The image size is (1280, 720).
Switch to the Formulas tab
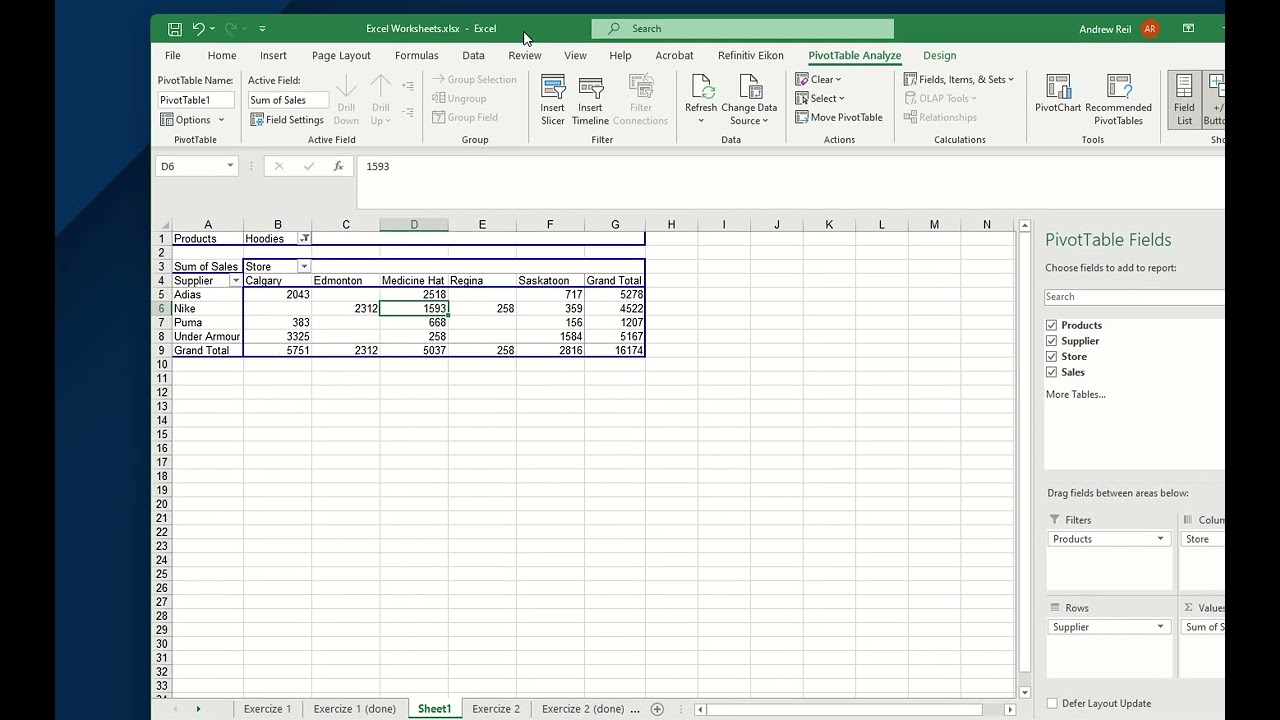[417, 55]
